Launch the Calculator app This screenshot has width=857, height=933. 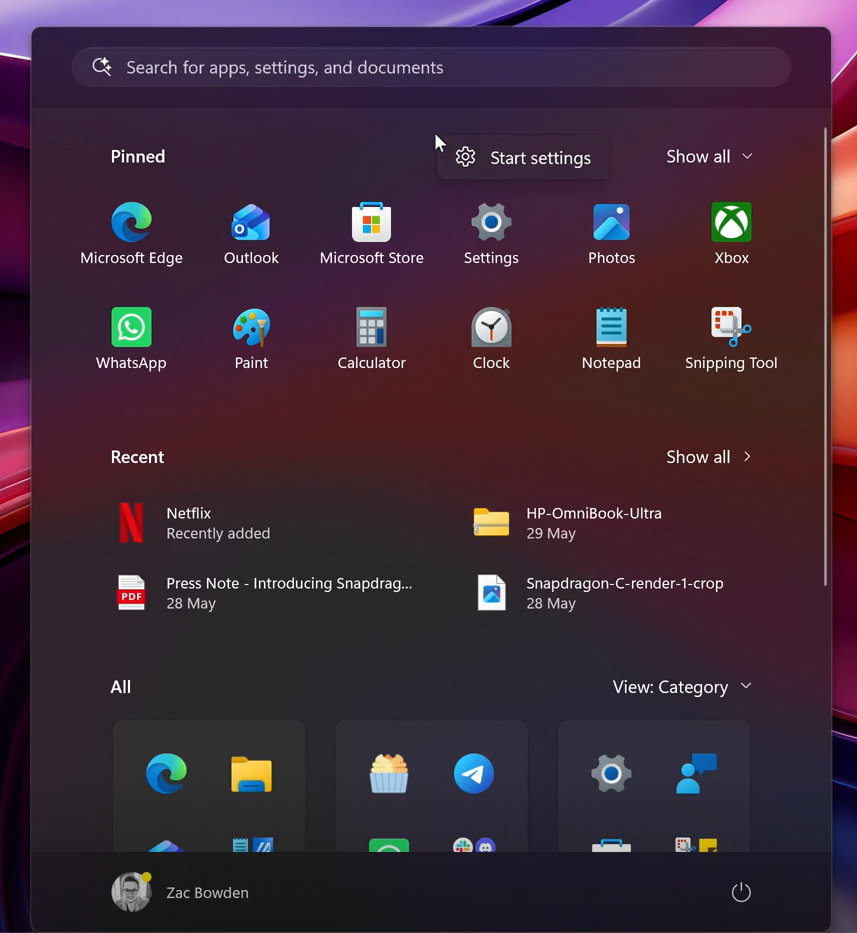[371, 339]
